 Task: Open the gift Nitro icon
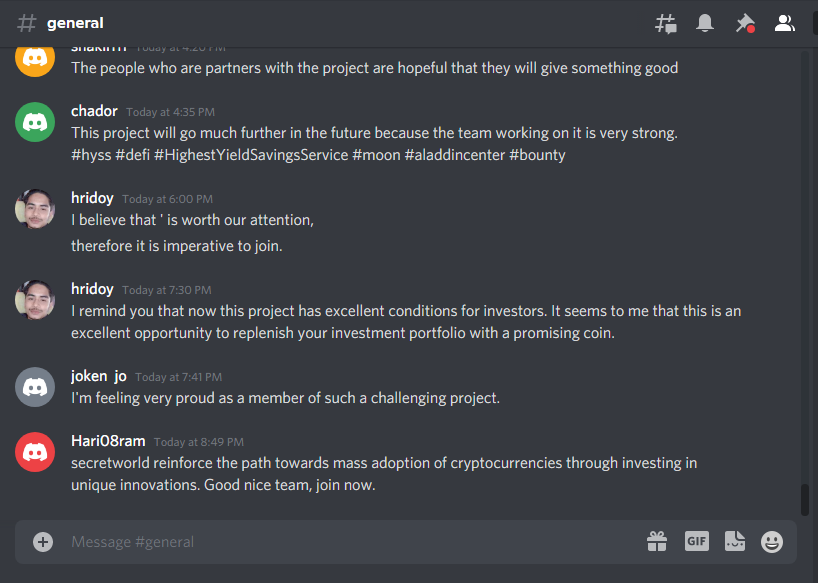pos(657,542)
